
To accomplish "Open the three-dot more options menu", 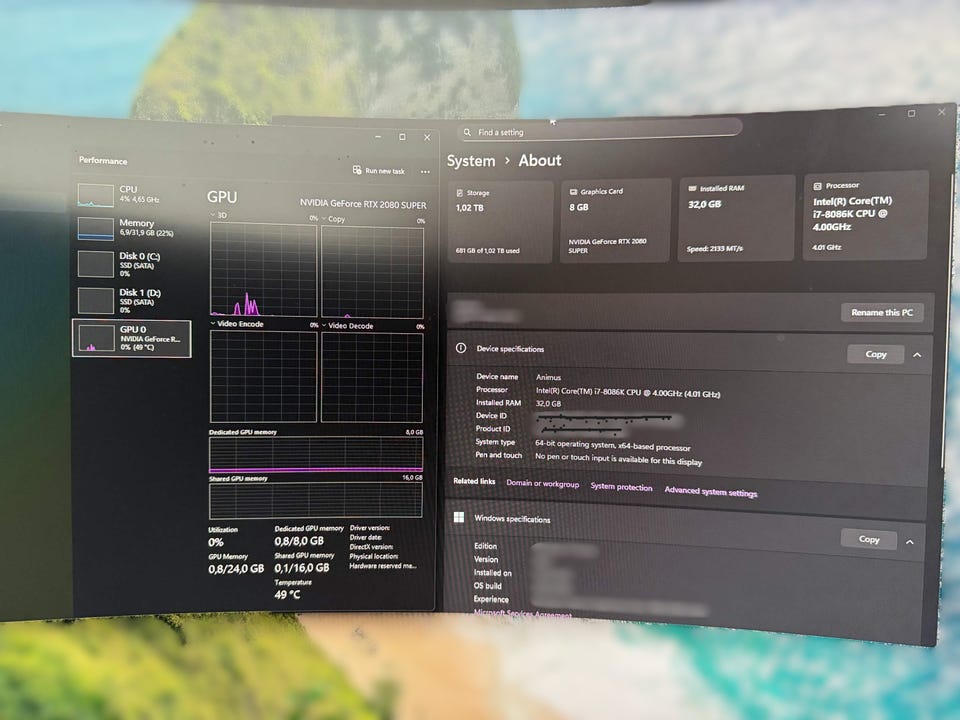I will click(x=425, y=172).
